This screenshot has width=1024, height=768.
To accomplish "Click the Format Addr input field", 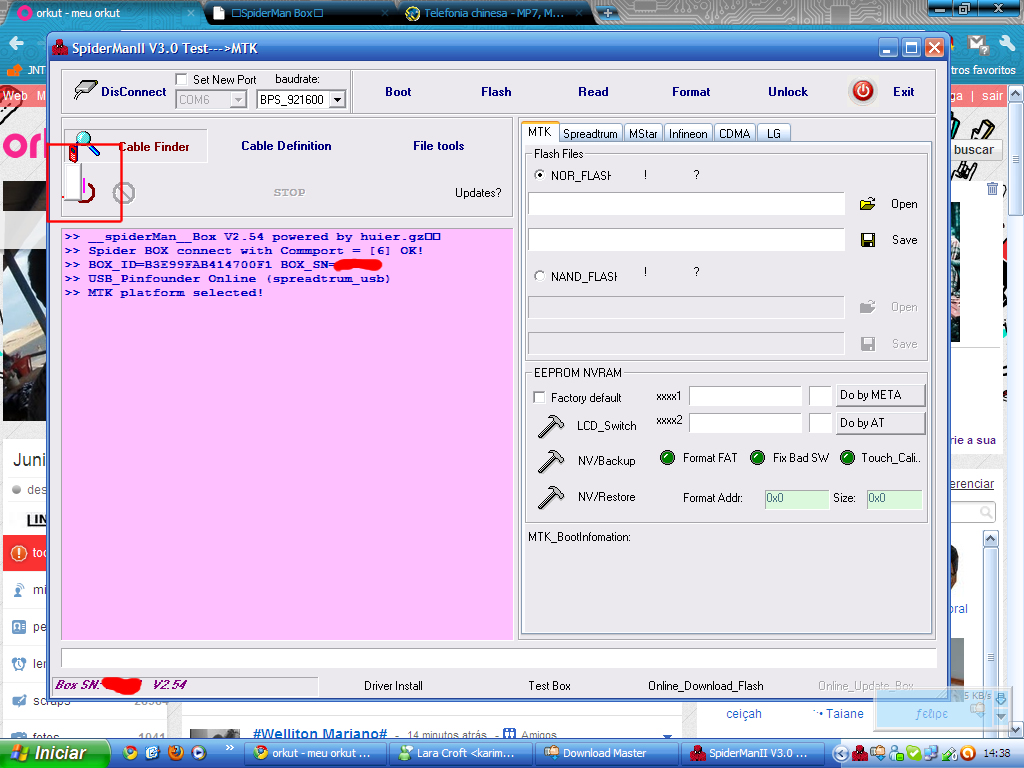I will pyautogui.click(x=796, y=498).
